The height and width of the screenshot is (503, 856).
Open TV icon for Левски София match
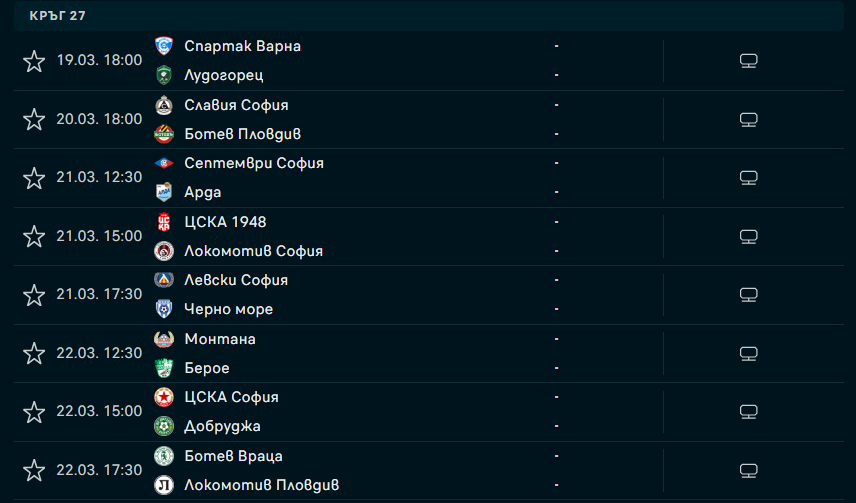click(748, 295)
